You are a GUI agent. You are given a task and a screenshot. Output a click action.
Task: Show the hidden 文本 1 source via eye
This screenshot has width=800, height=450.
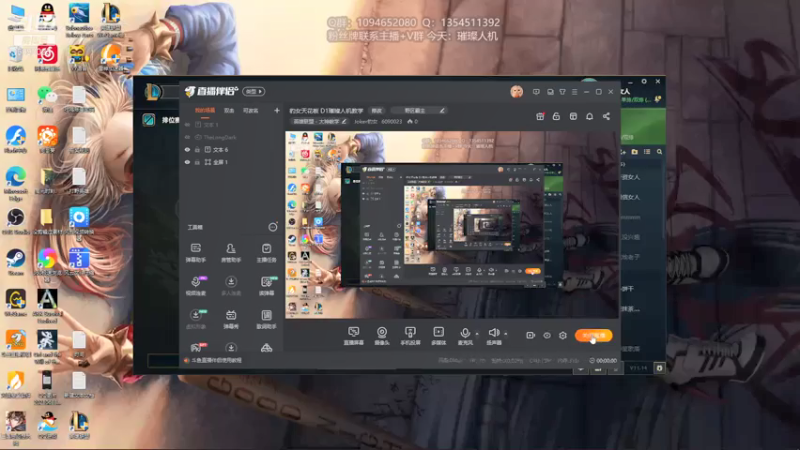pos(187,124)
